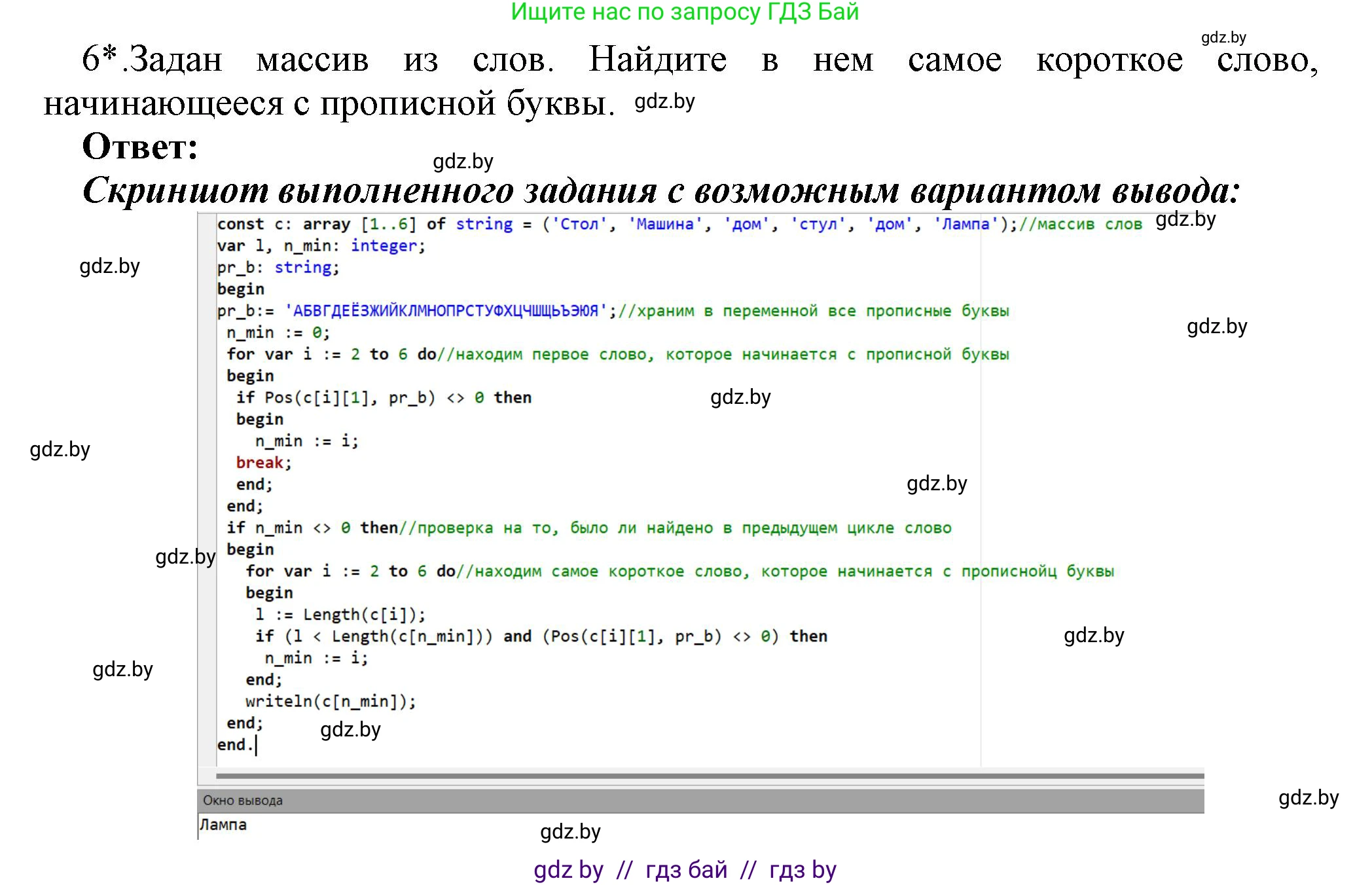
Task: Select the 'break;' keyword in the code
Action: pyautogui.click(x=262, y=462)
